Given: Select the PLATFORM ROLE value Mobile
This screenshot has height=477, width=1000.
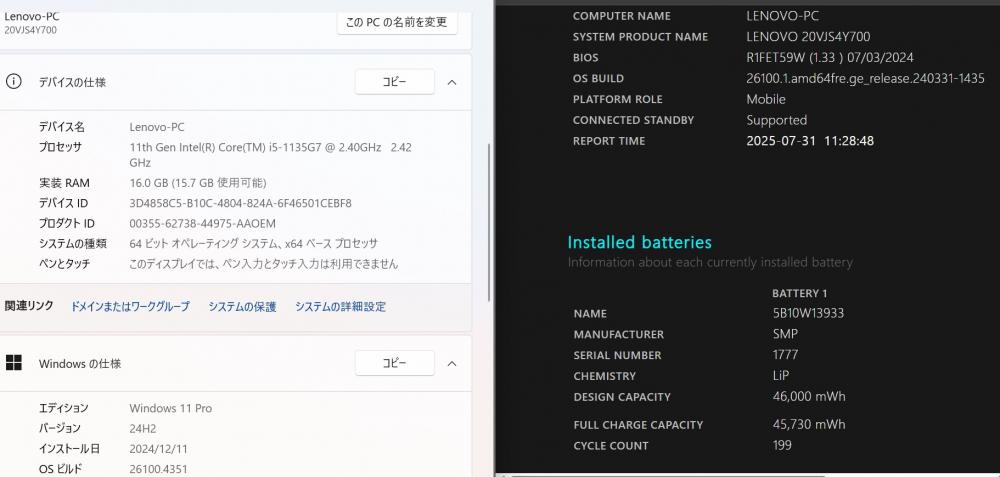Looking at the screenshot, I should click(766, 99).
